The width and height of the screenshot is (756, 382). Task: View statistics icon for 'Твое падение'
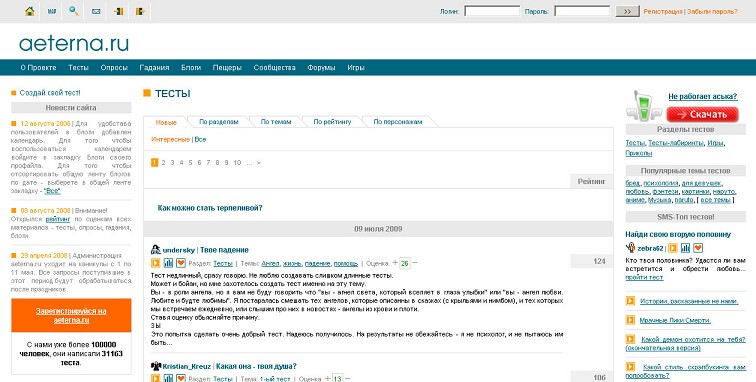[168, 263]
